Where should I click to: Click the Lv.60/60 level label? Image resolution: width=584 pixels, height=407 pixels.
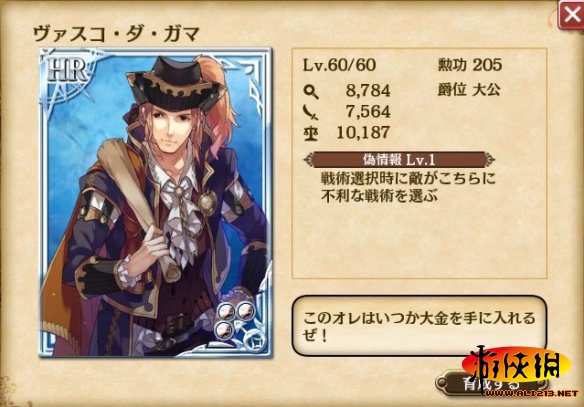(x=339, y=65)
